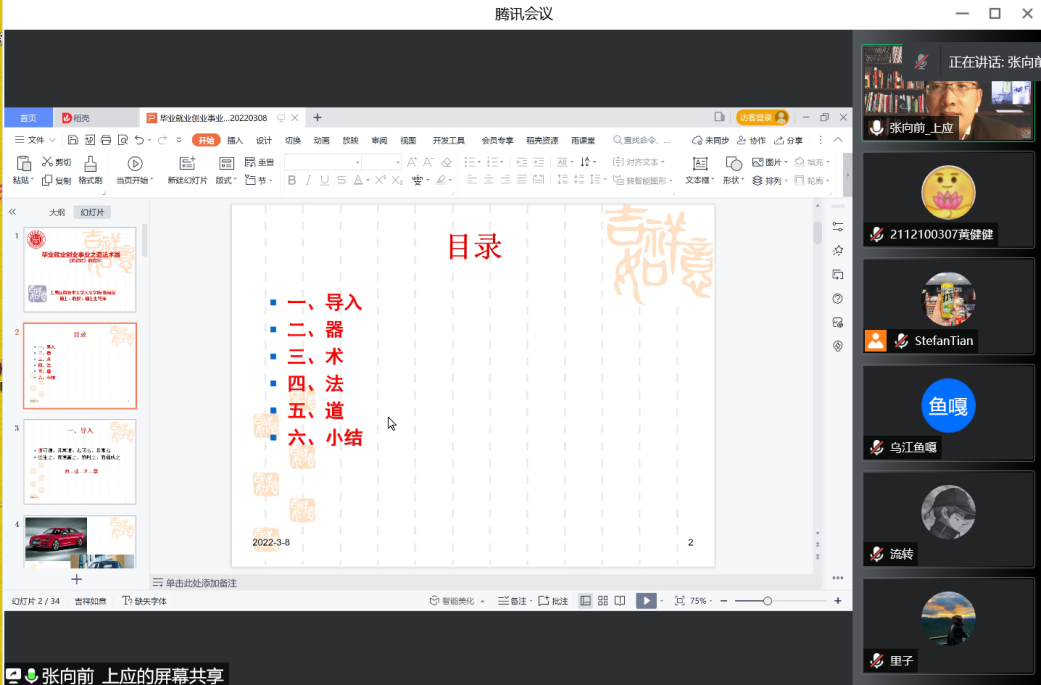Open the zoom percentage 75% dropdown
This screenshot has height=685, width=1041.
point(700,601)
